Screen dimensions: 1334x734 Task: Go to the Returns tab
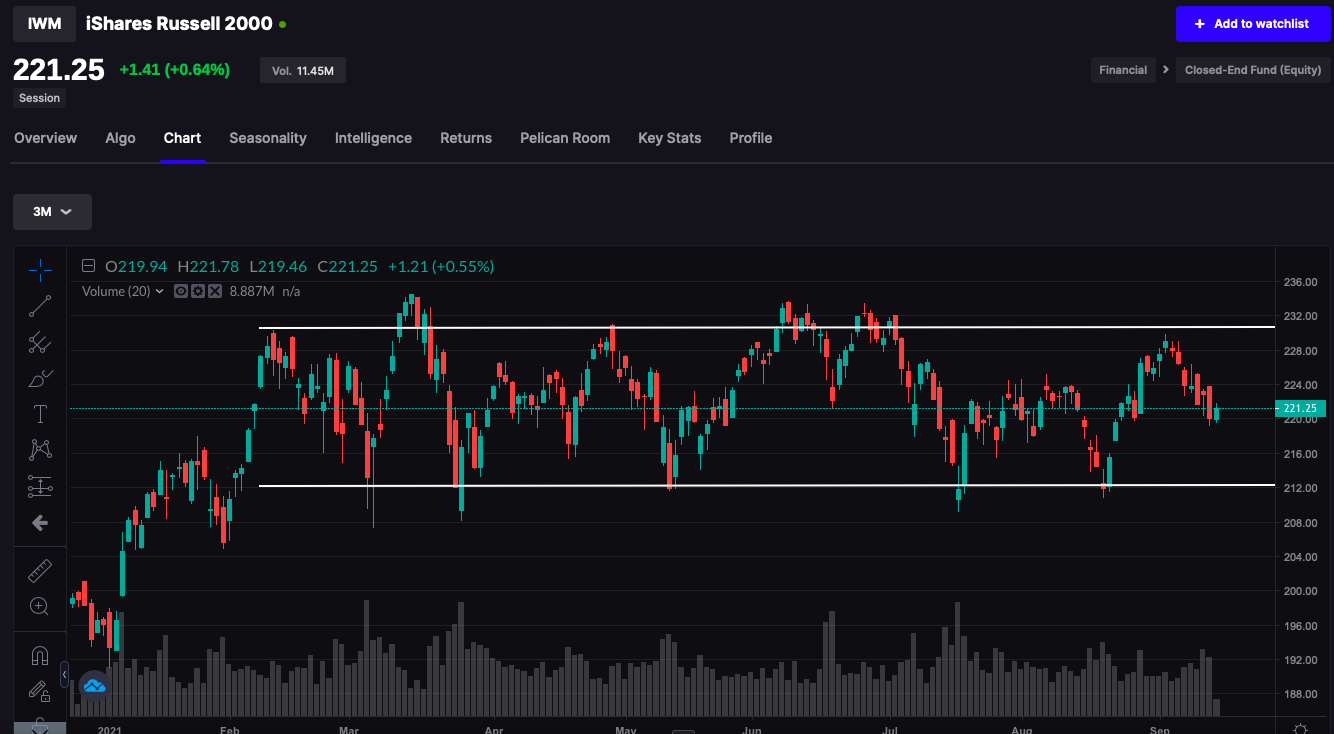coord(466,138)
